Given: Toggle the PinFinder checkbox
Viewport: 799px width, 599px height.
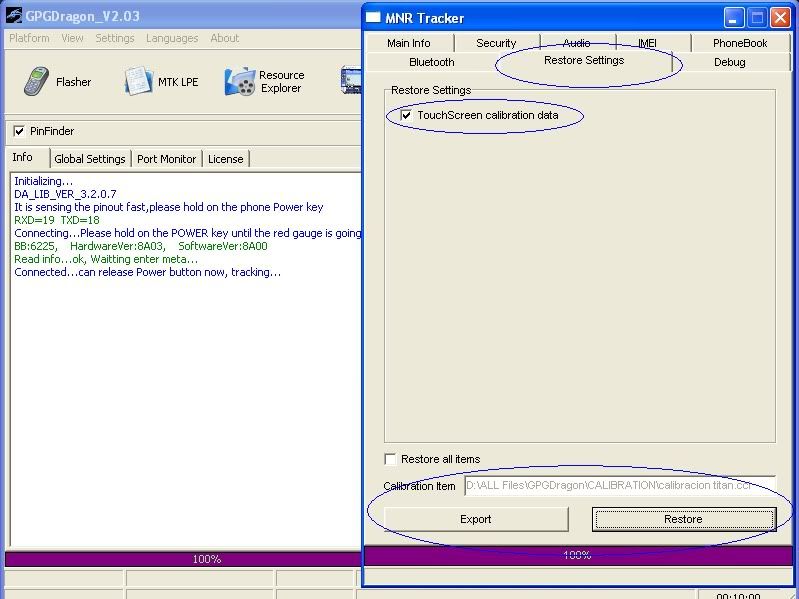Looking at the screenshot, I should click(19, 131).
